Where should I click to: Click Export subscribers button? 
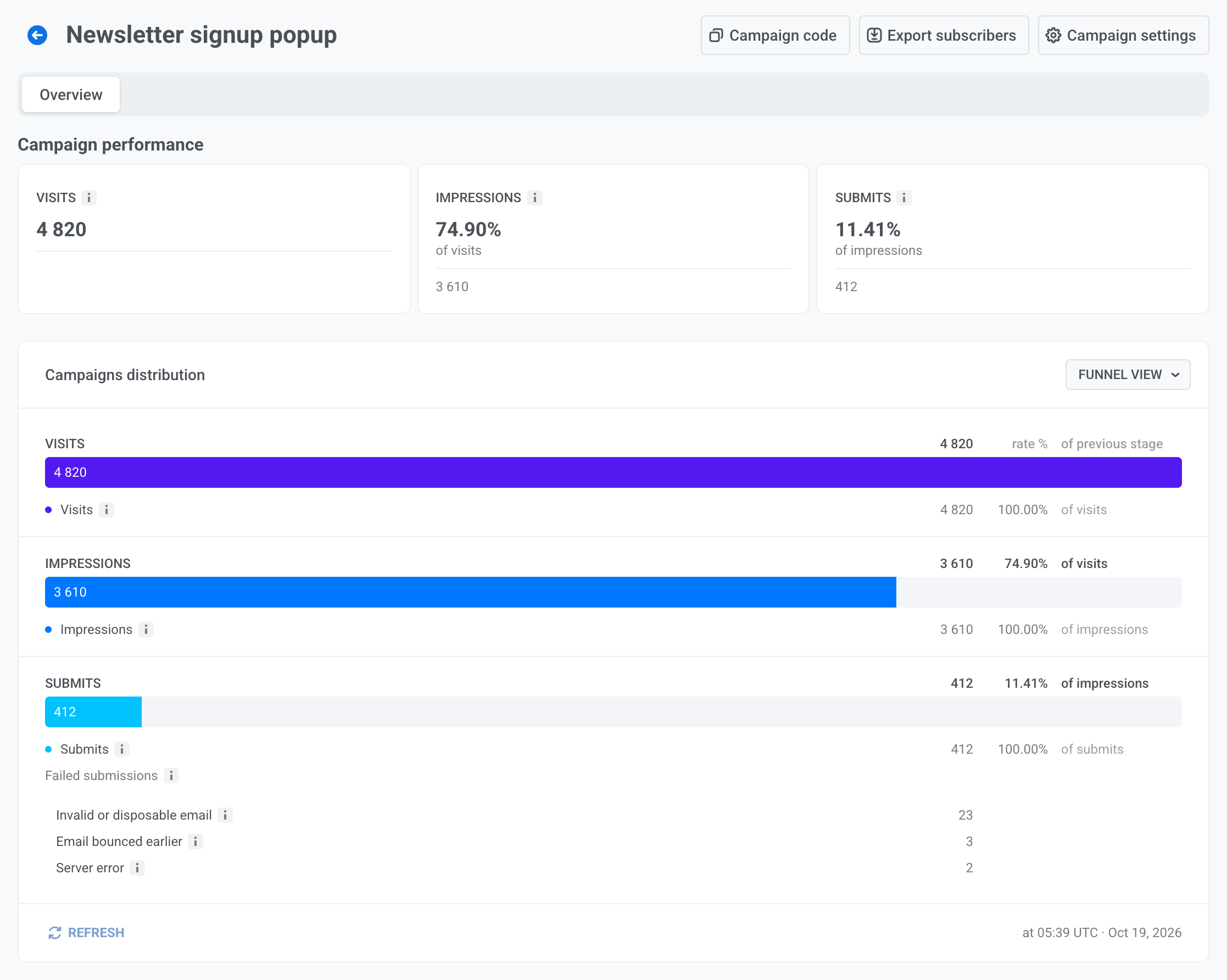944,35
